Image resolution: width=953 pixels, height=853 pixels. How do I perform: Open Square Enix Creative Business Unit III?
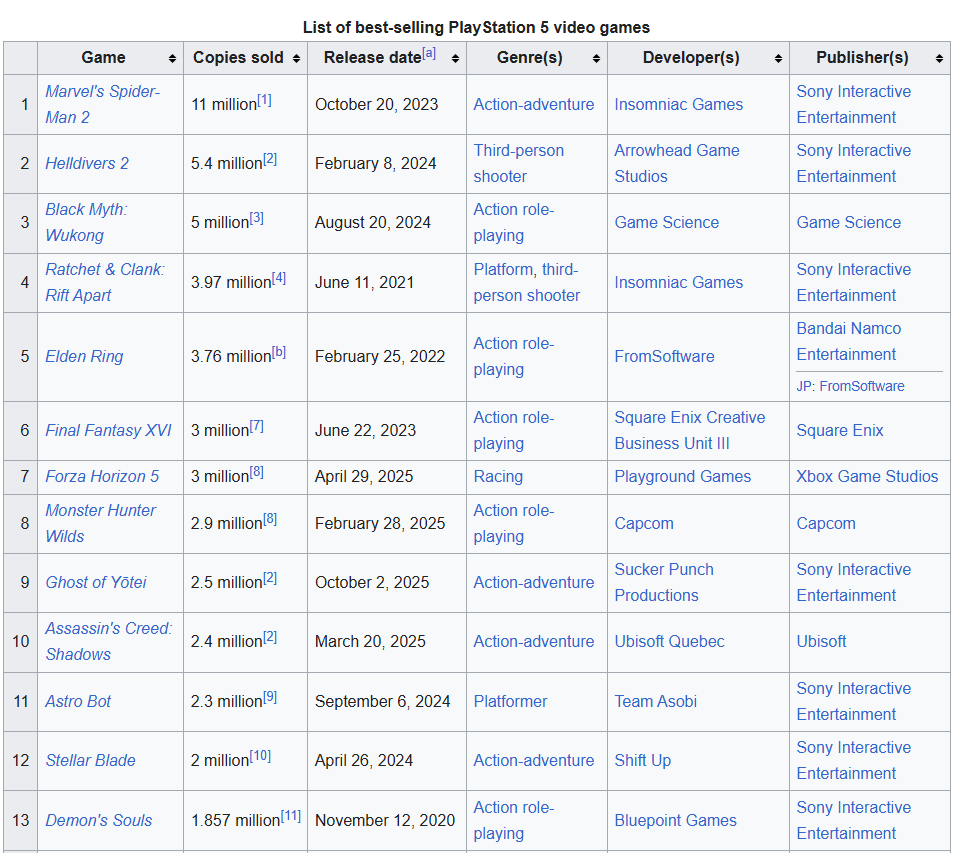[x=689, y=430]
